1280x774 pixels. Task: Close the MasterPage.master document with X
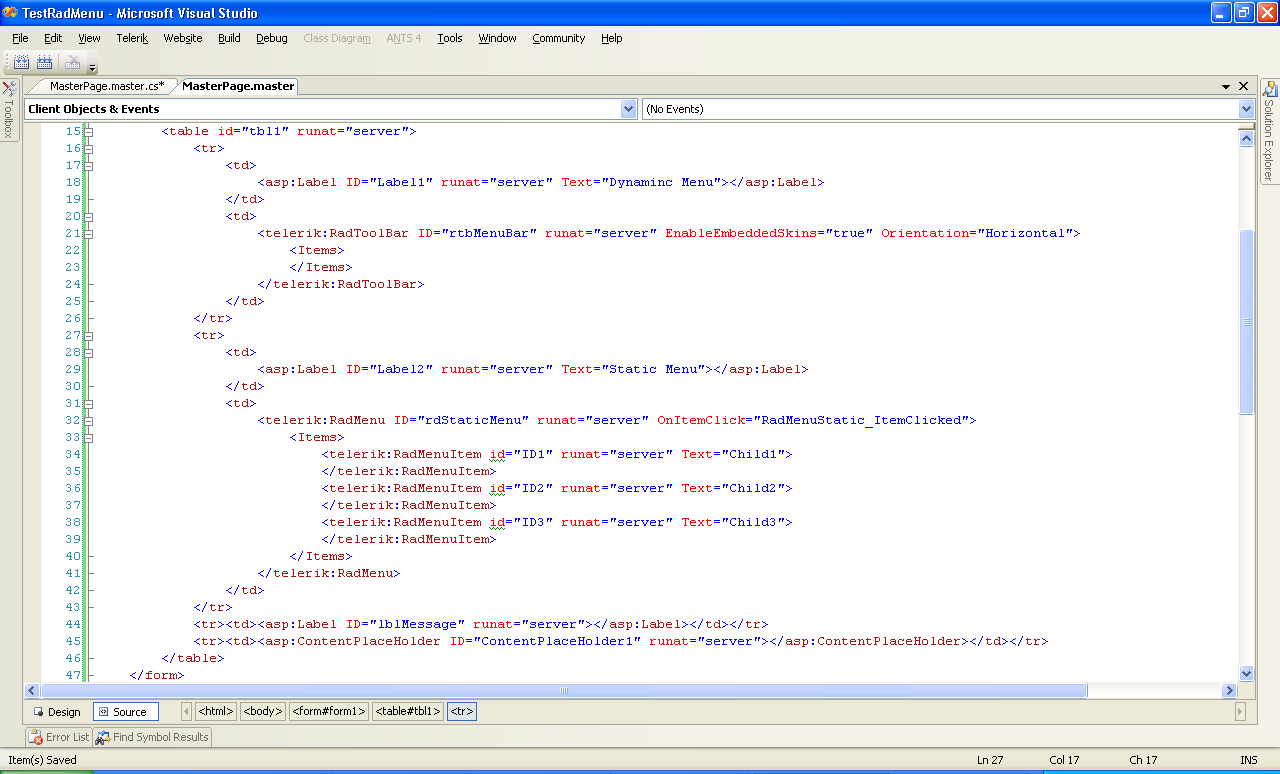[x=1244, y=86]
